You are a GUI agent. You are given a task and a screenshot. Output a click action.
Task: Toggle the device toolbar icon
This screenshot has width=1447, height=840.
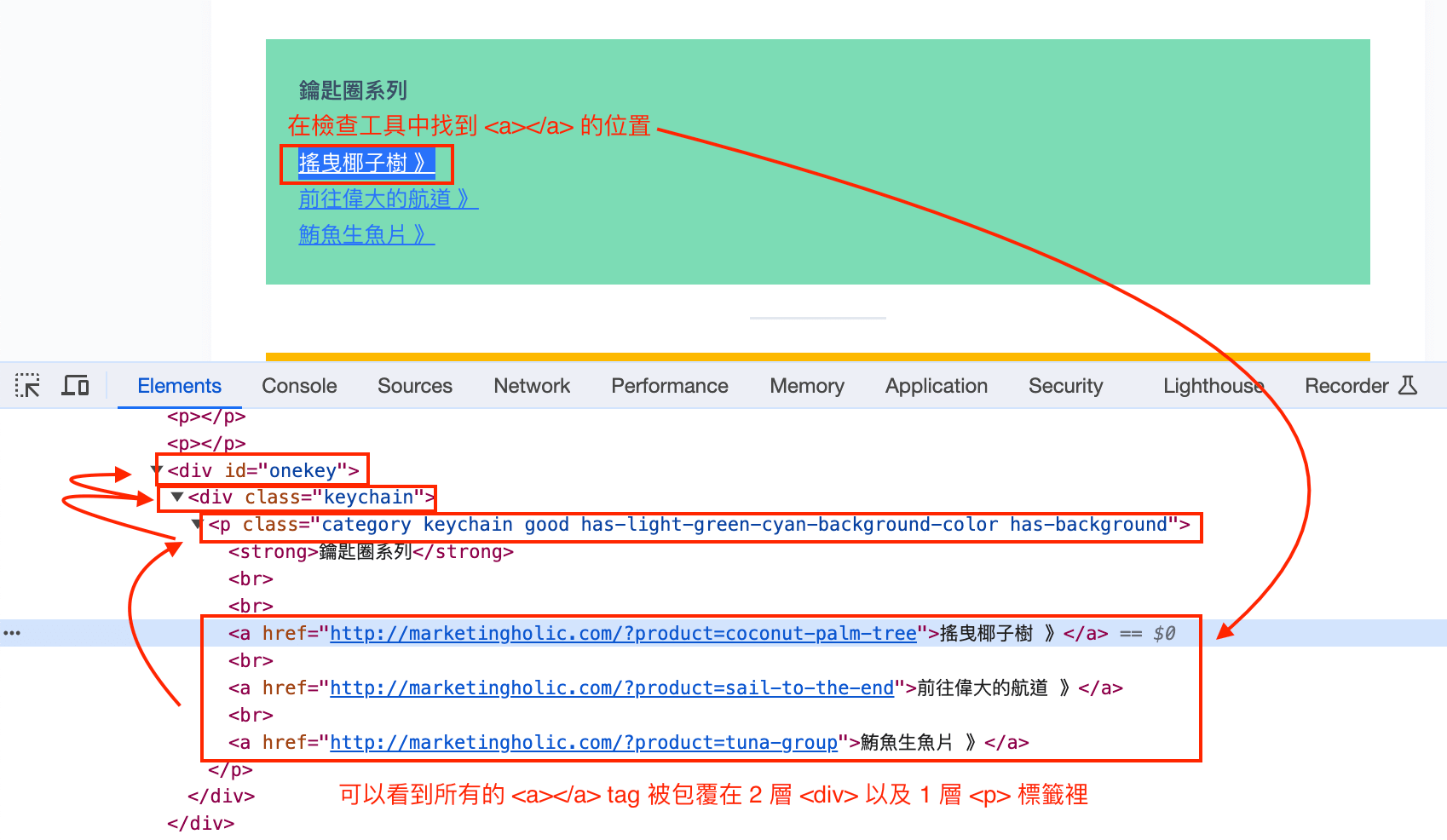point(75,386)
